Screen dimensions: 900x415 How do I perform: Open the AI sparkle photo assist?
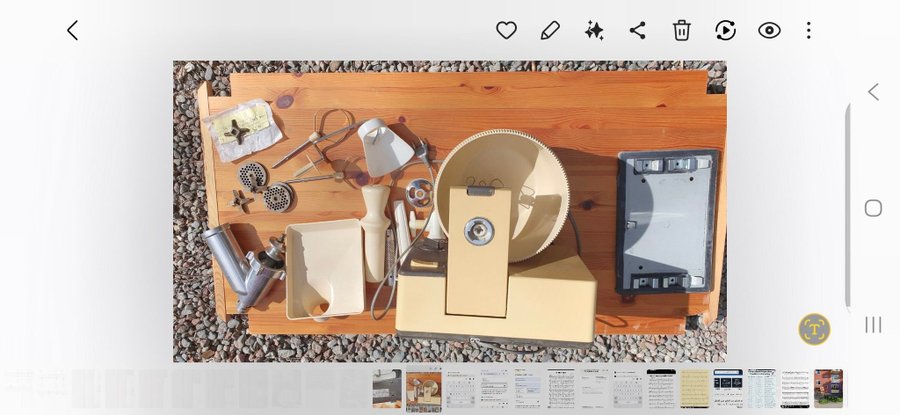point(594,30)
